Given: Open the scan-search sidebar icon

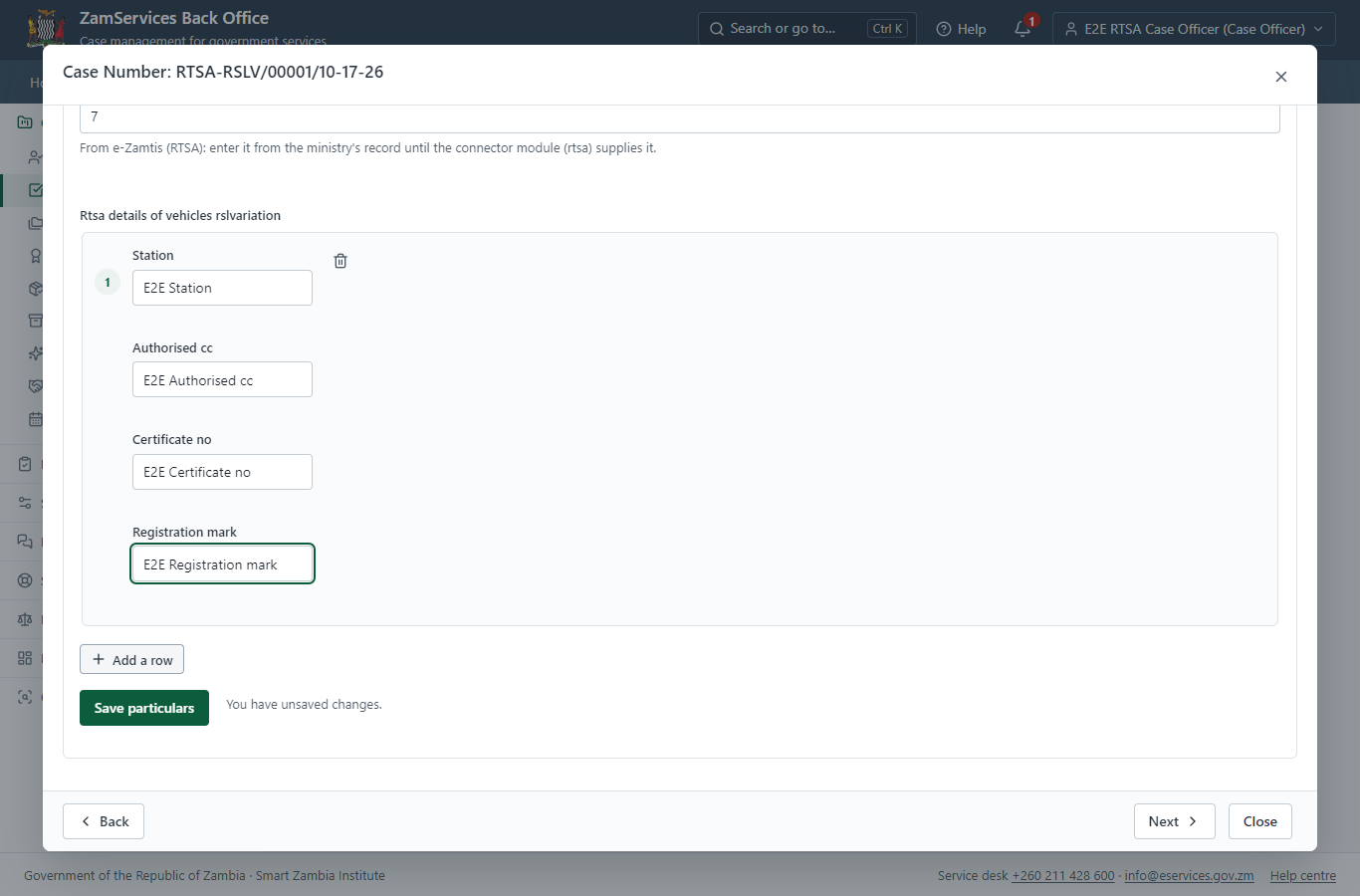Looking at the screenshot, I should coord(25,697).
